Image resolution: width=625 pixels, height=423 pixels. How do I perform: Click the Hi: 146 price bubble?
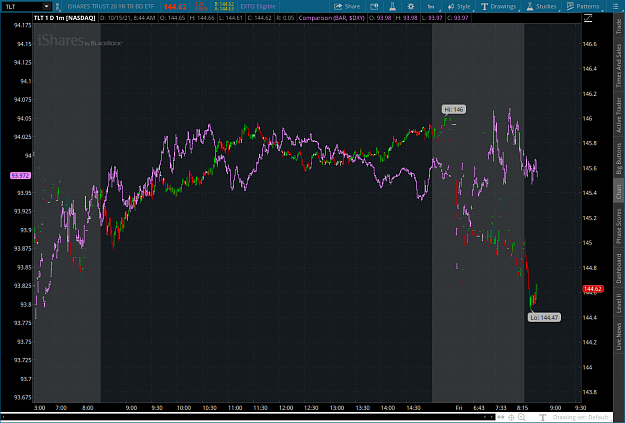click(454, 109)
